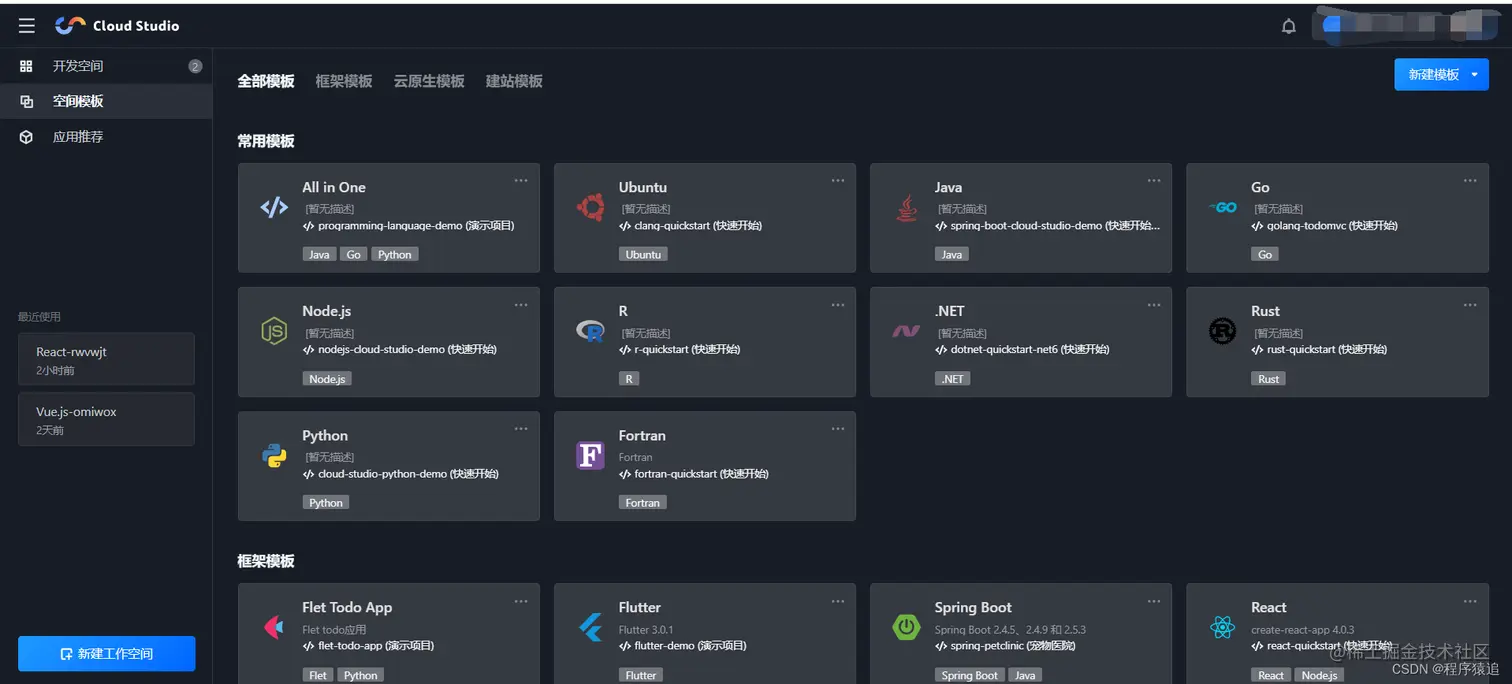Image resolution: width=1512 pixels, height=684 pixels.
Task: Open the spring-boot-cloud-studio-demo repository link
Action: coord(1047,226)
